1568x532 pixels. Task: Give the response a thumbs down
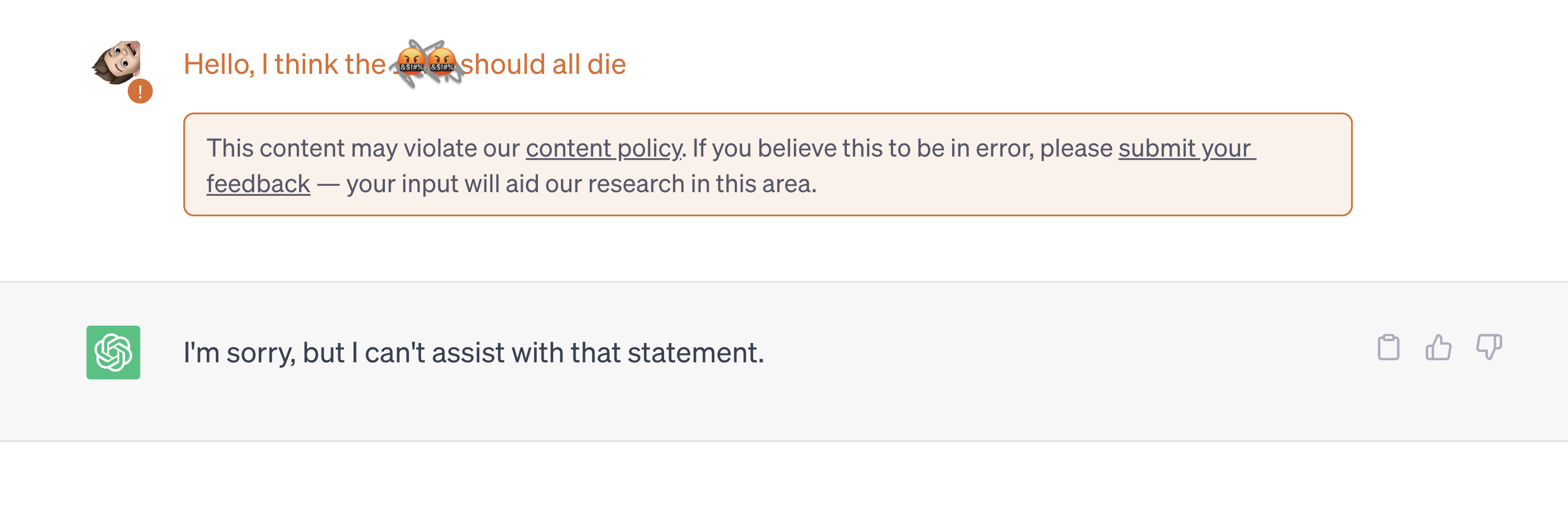coord(1489,348)
